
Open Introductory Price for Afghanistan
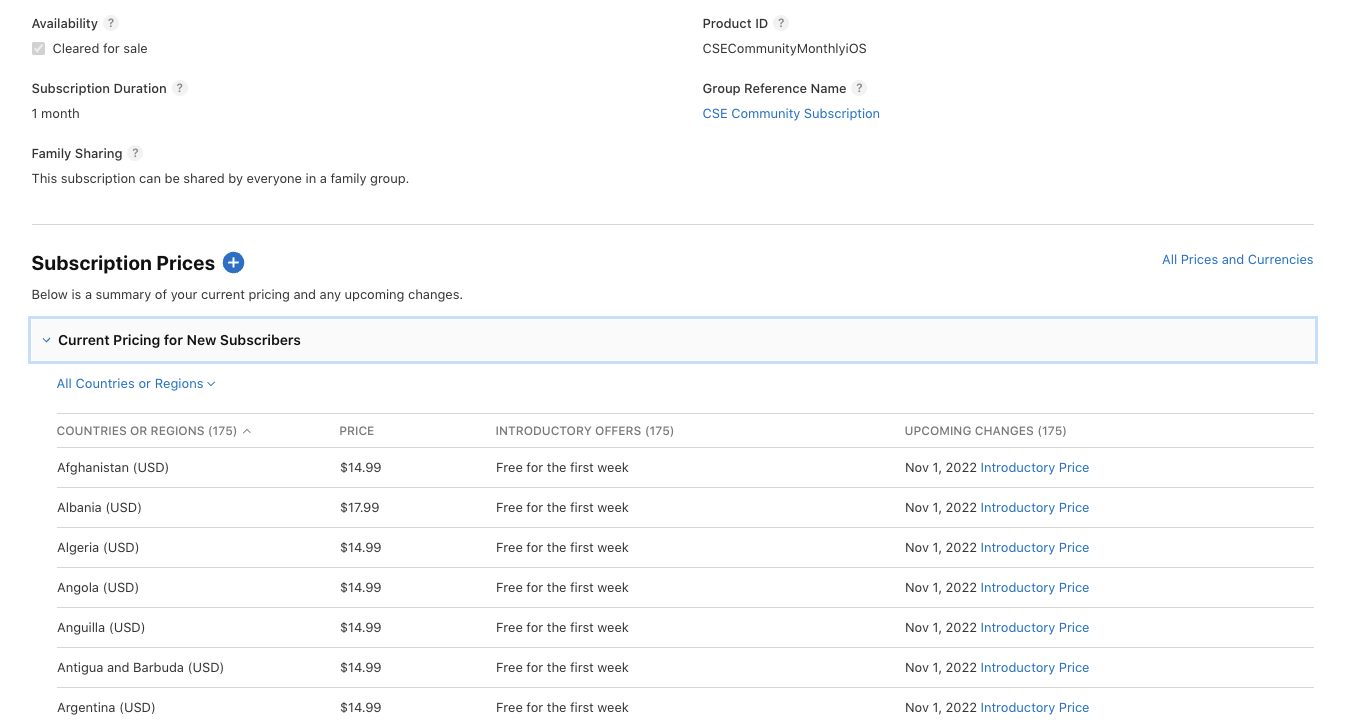(x=1034, y=467)
